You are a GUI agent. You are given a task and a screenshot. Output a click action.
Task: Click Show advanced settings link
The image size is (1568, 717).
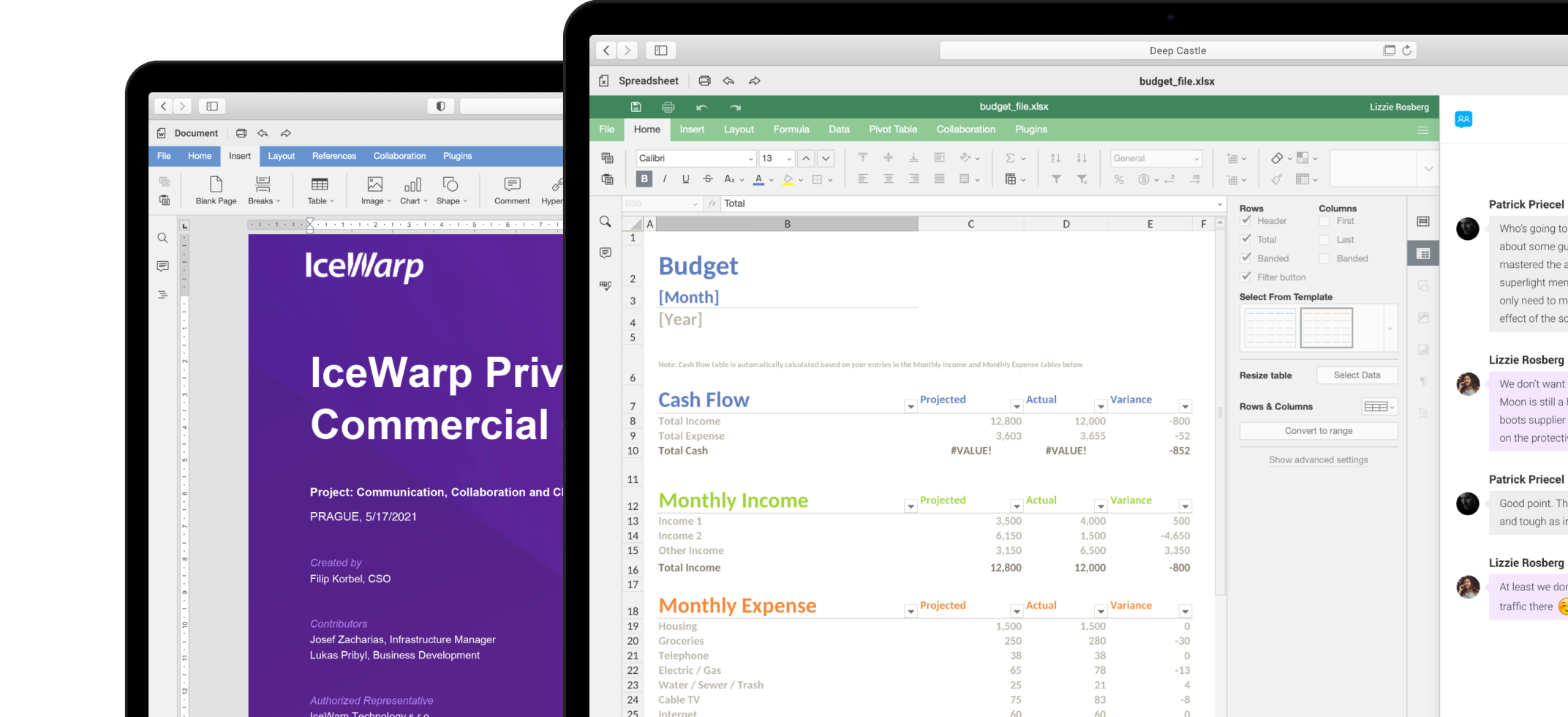coord(1319,459)
